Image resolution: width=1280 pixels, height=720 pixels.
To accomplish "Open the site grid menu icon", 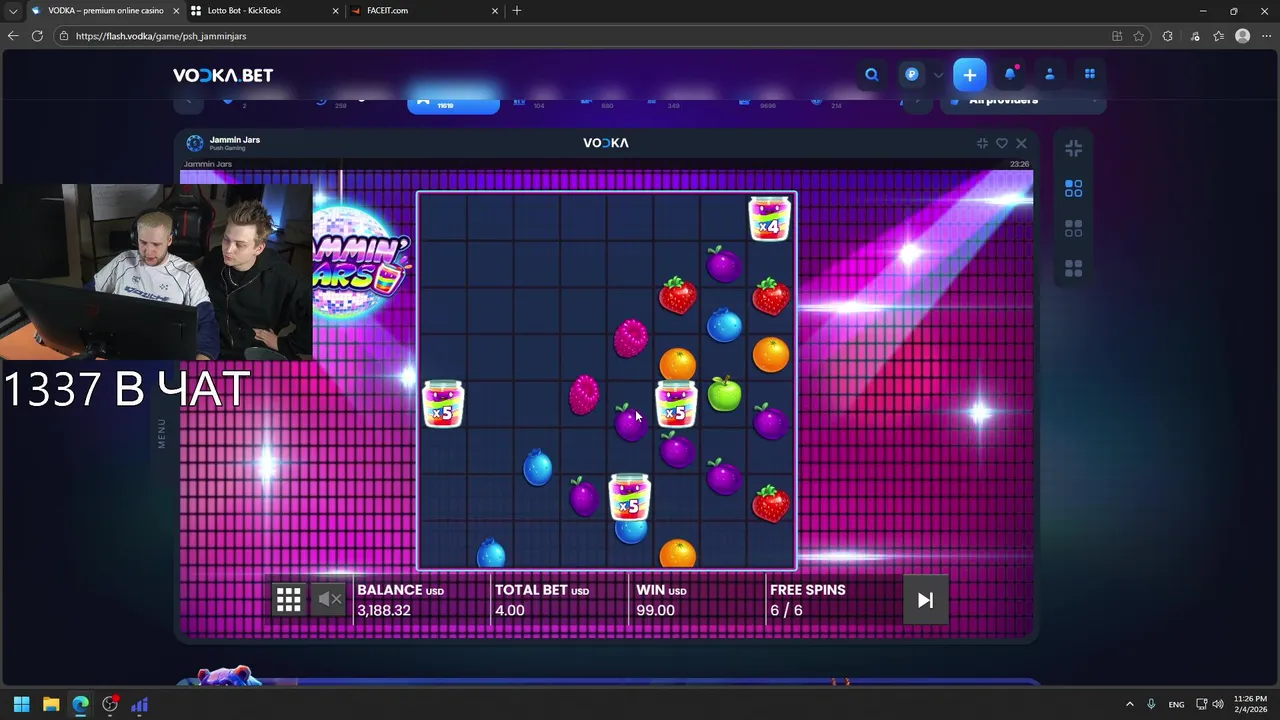I will click(1090, 74).
